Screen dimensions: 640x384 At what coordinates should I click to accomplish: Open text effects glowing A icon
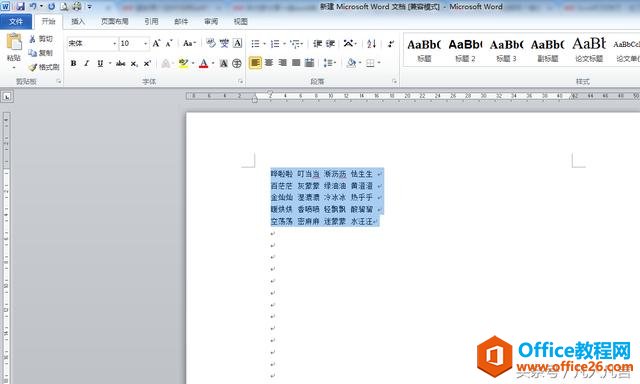pos(165,63)
